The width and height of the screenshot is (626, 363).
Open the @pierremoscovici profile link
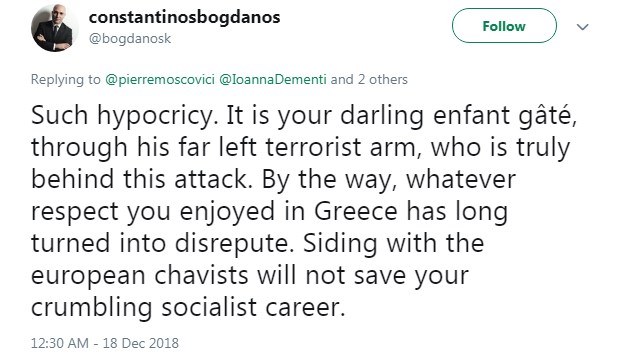click(160, 79)
